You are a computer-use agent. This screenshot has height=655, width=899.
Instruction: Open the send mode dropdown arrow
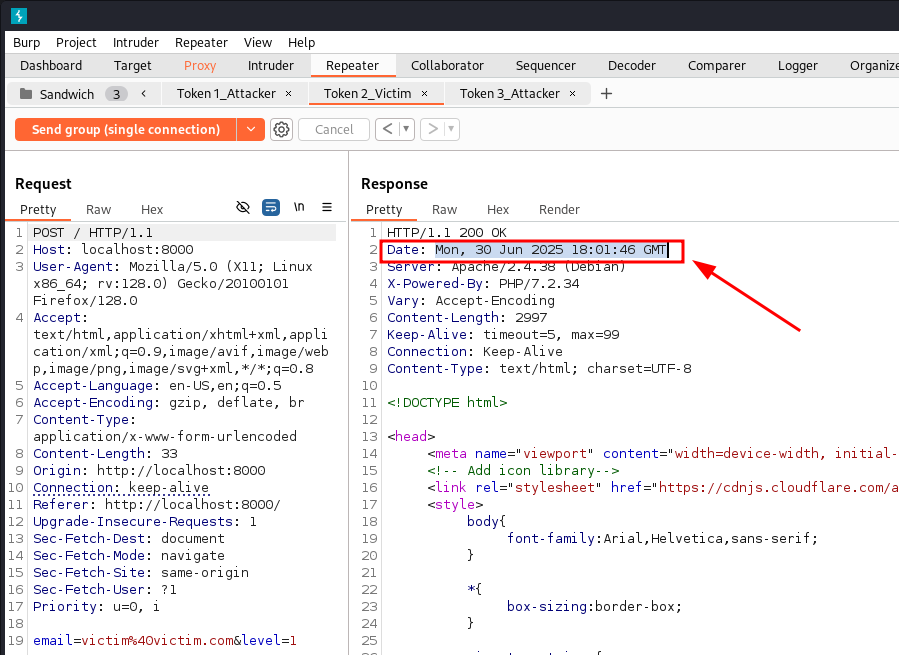[251, 130]
